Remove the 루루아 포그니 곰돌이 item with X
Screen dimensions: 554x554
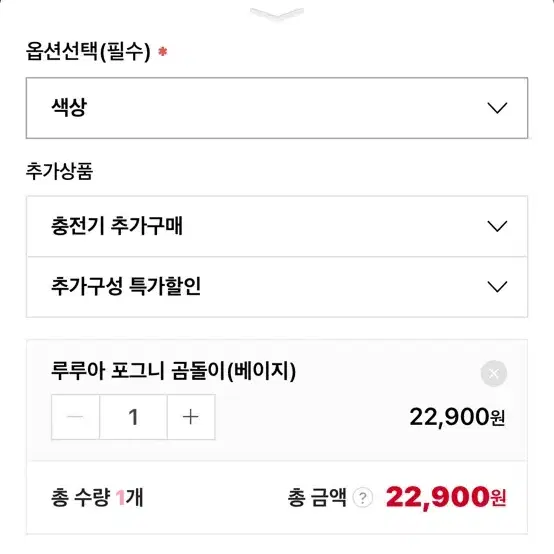click(x=494, y=373)
